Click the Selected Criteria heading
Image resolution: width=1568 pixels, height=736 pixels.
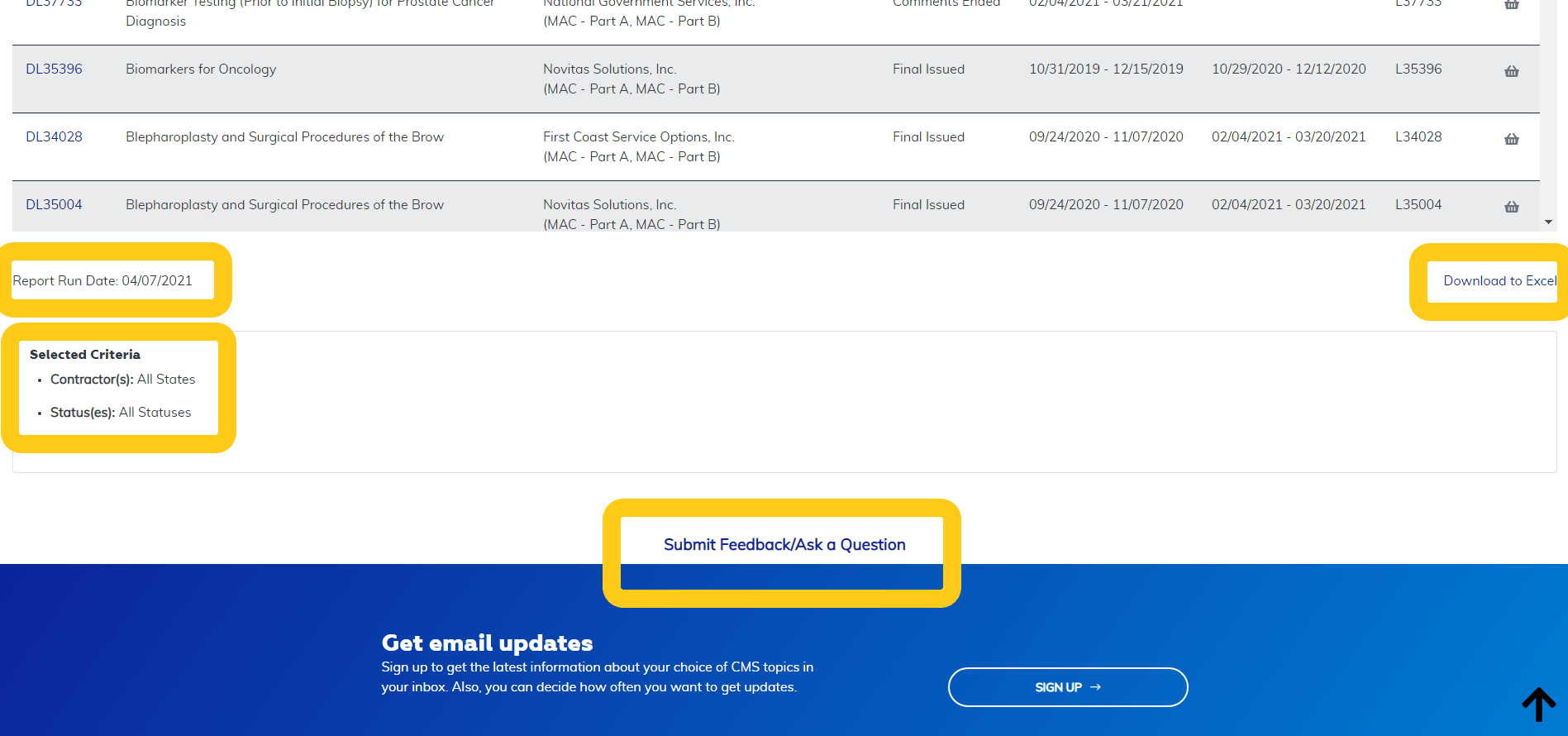click(85, 355)
